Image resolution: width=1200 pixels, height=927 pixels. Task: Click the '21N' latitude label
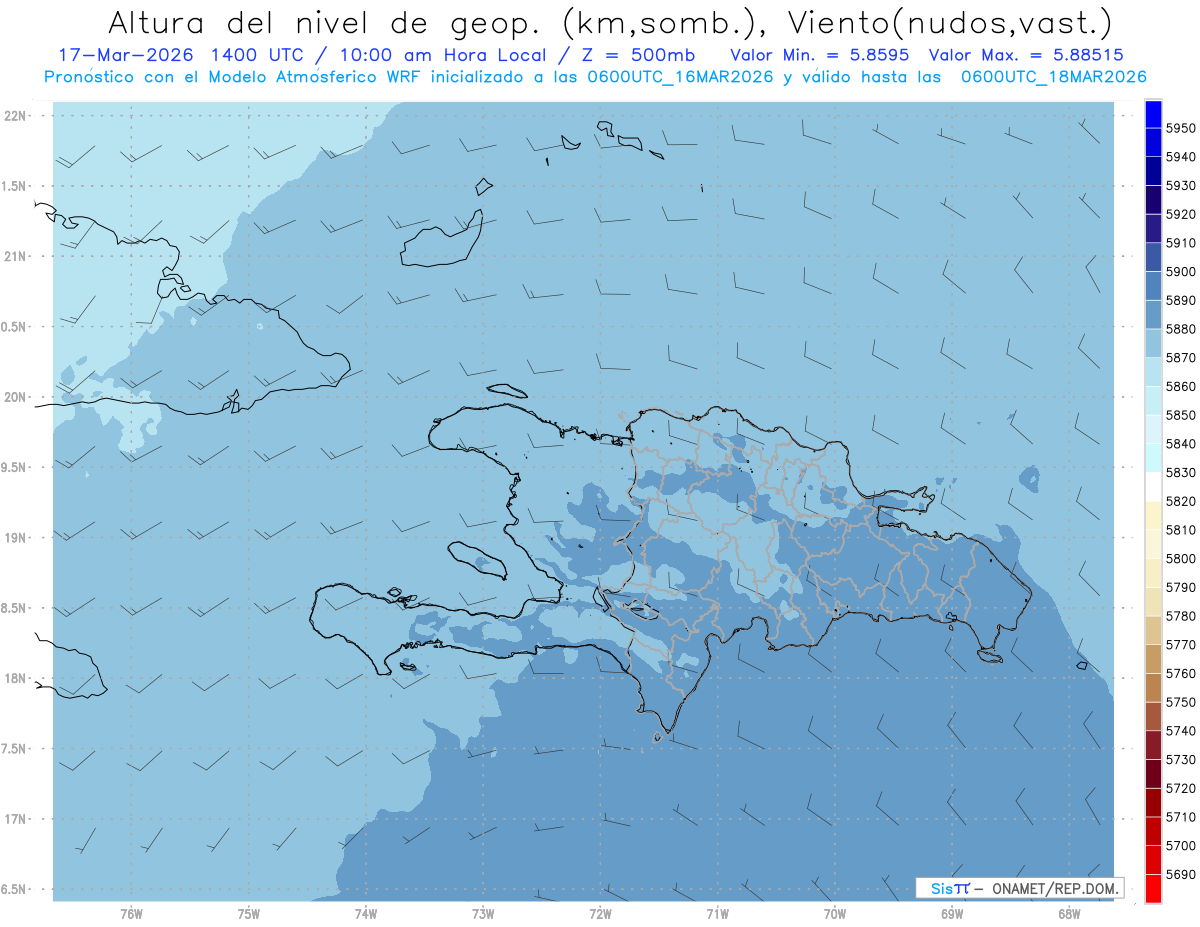(x=16, y=256)
